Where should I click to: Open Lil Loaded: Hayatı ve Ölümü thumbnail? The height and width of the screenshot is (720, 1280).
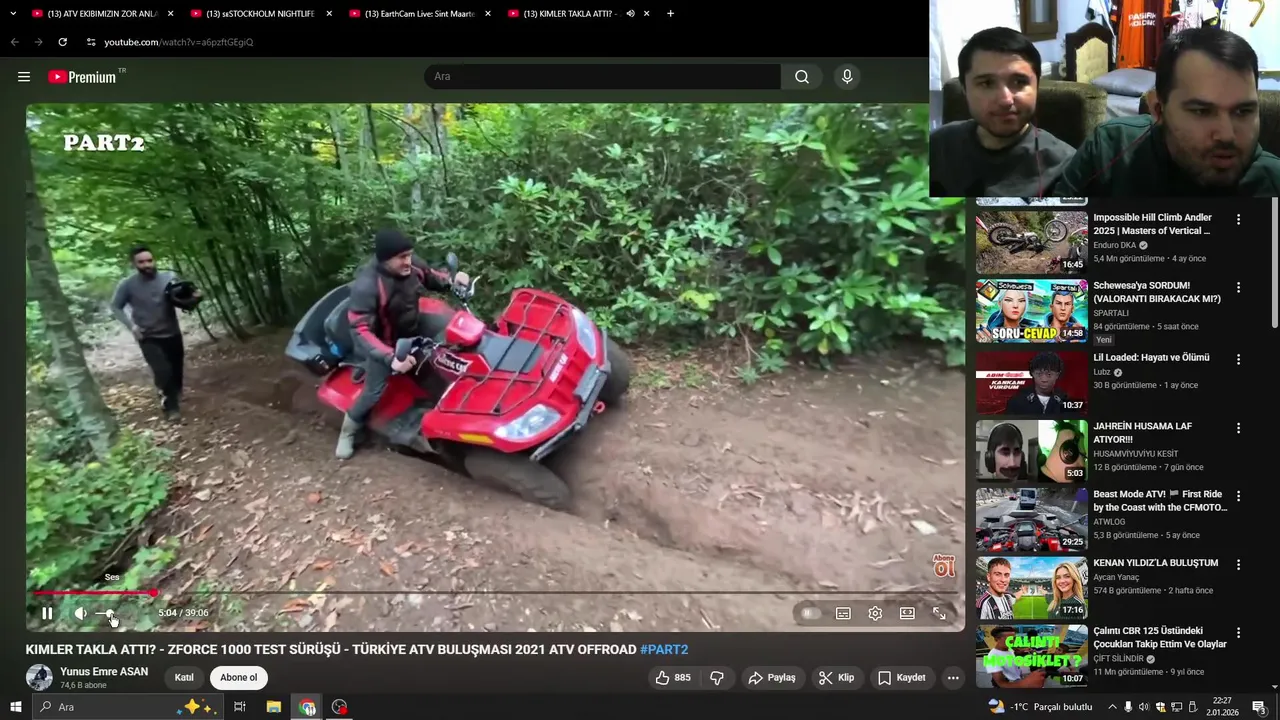[x=1031, y=382]
